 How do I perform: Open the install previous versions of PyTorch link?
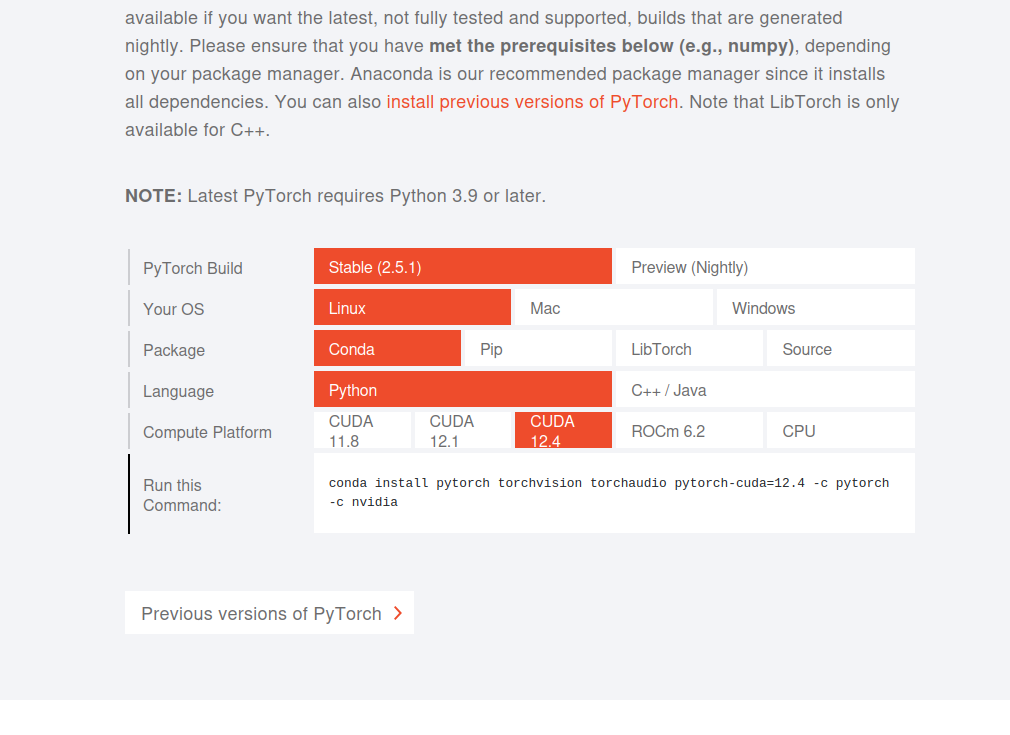coord(532,102)
